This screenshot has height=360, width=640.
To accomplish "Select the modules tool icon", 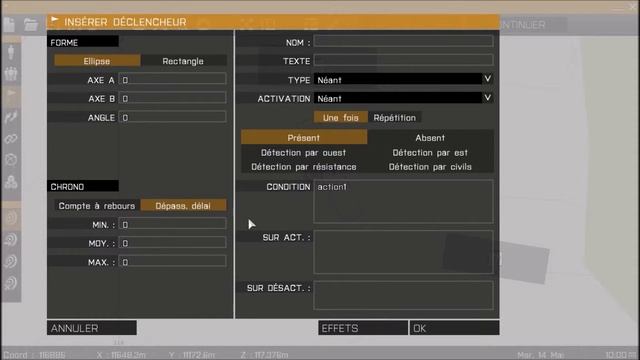I will (11, 181).
